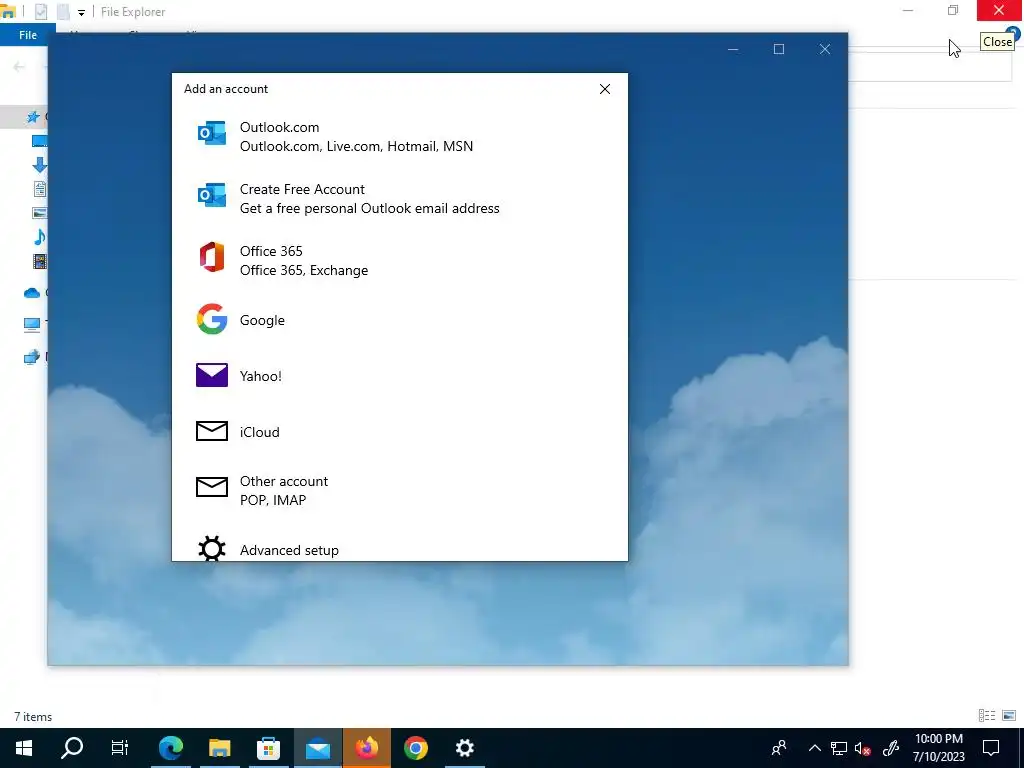This screenshot has width=1024, height=768.
Task: Open the Windows Start menu
Action: point(24,748)
